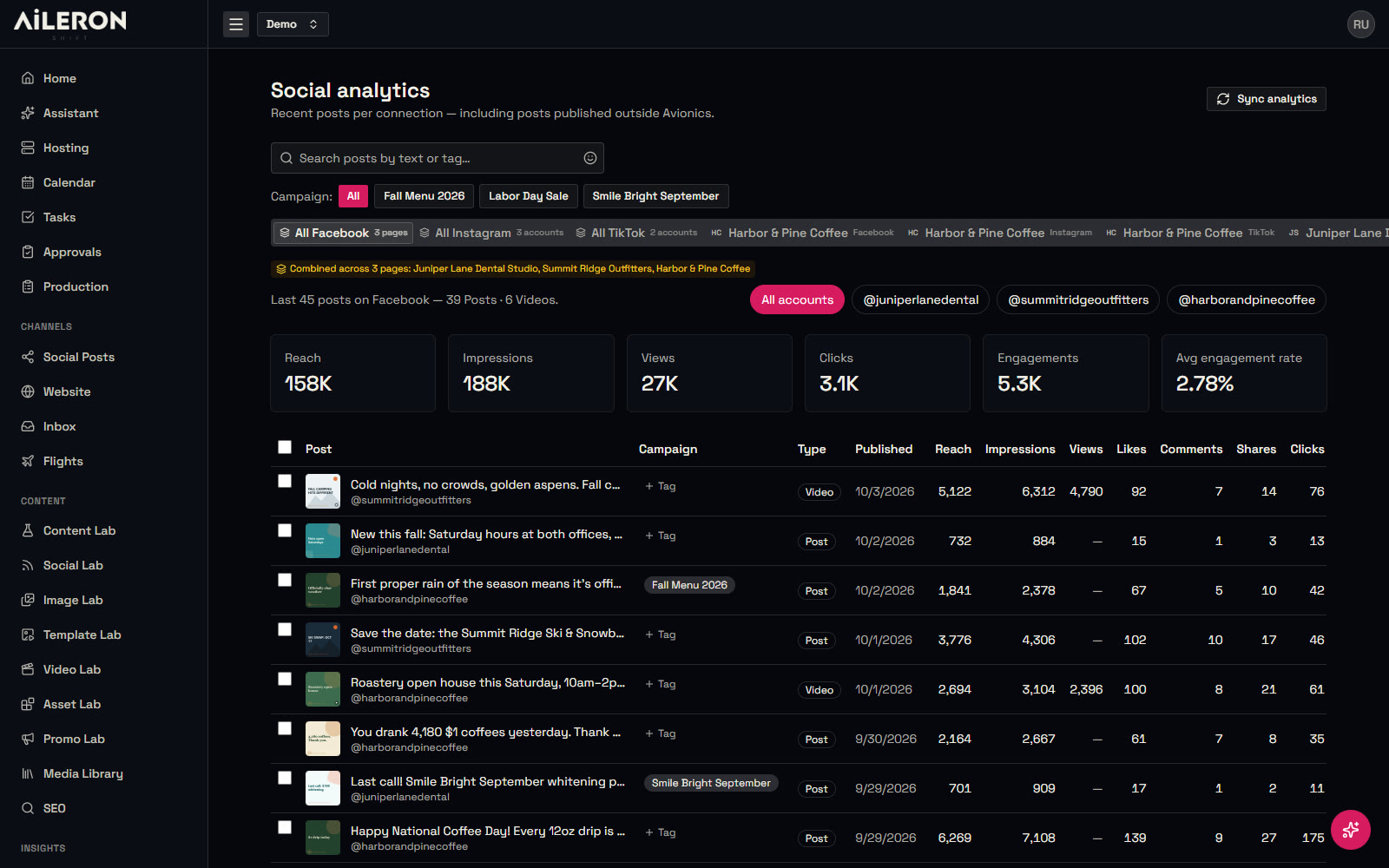Click the Flights plane icon

click(x=28, y=461)
